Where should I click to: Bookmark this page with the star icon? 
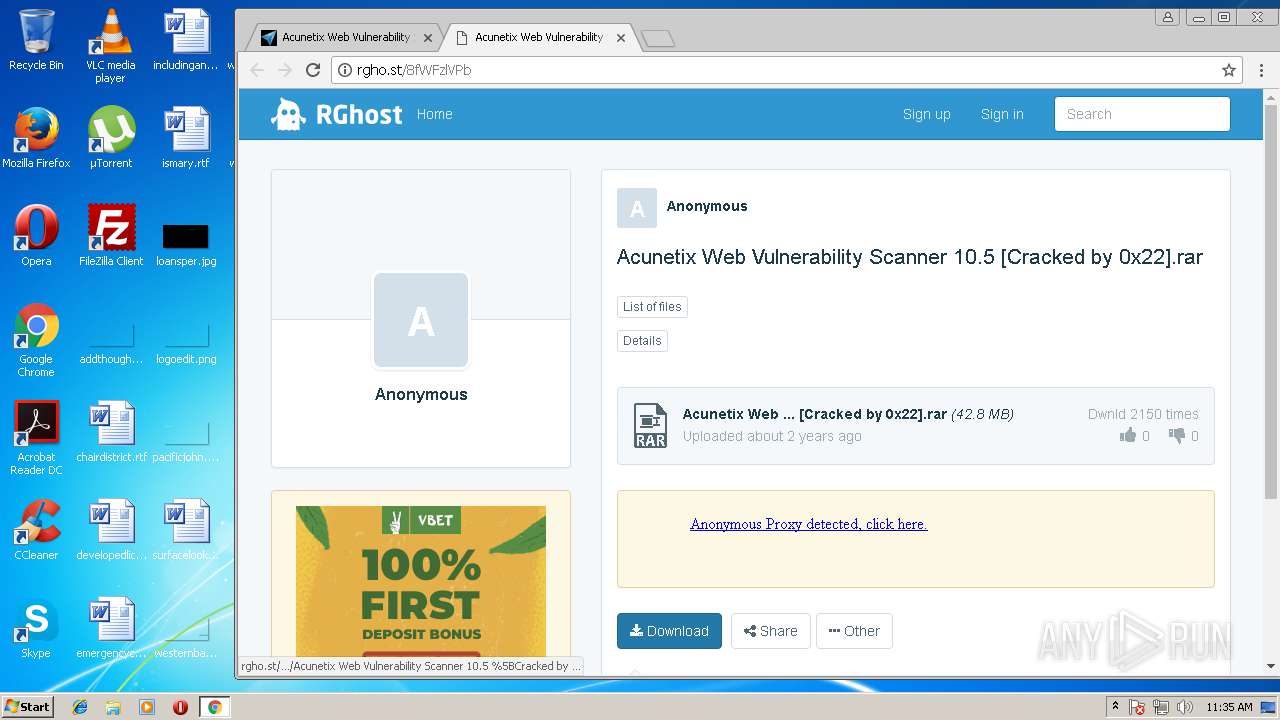1229,70
